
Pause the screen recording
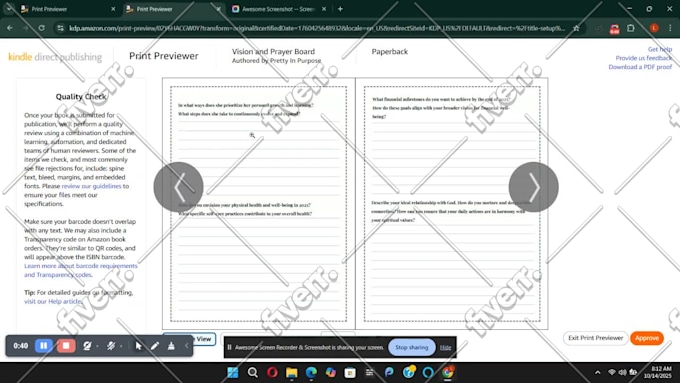click(44, 346)
